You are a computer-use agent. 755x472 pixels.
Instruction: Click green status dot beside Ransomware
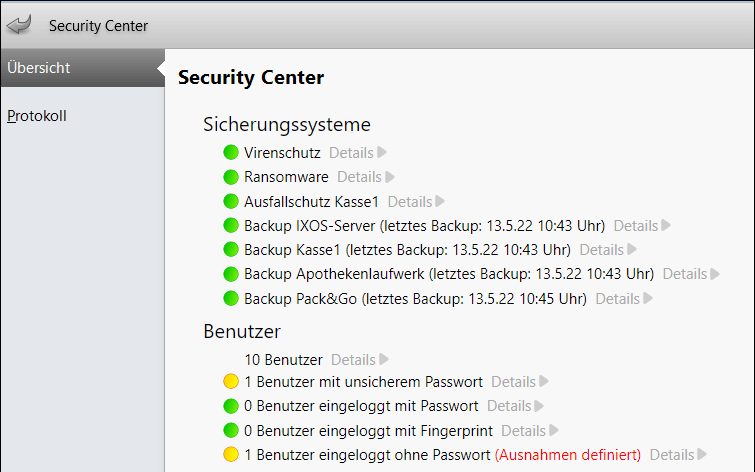coord(231,177)
